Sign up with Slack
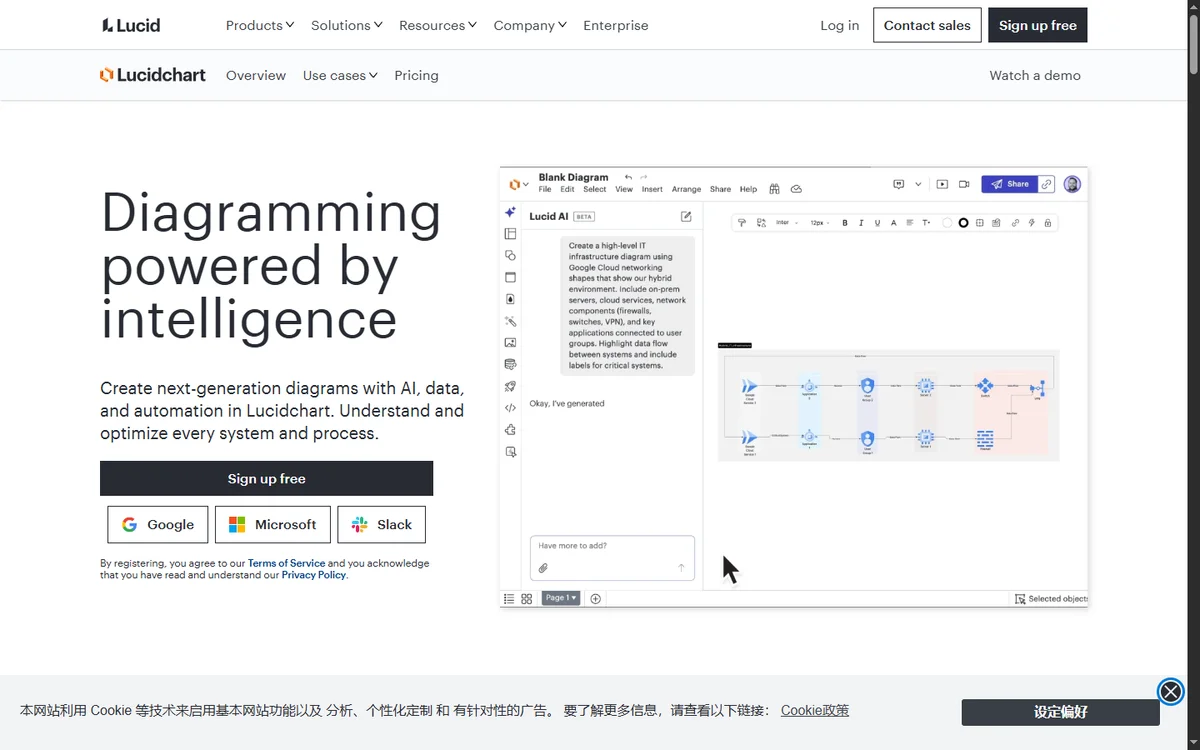Screen dimensions: 1200x750 (382, 524)
